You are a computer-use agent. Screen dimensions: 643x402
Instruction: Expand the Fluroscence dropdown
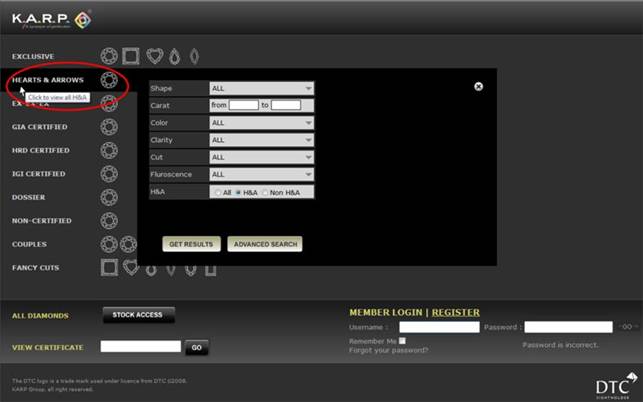coord(261,174)
